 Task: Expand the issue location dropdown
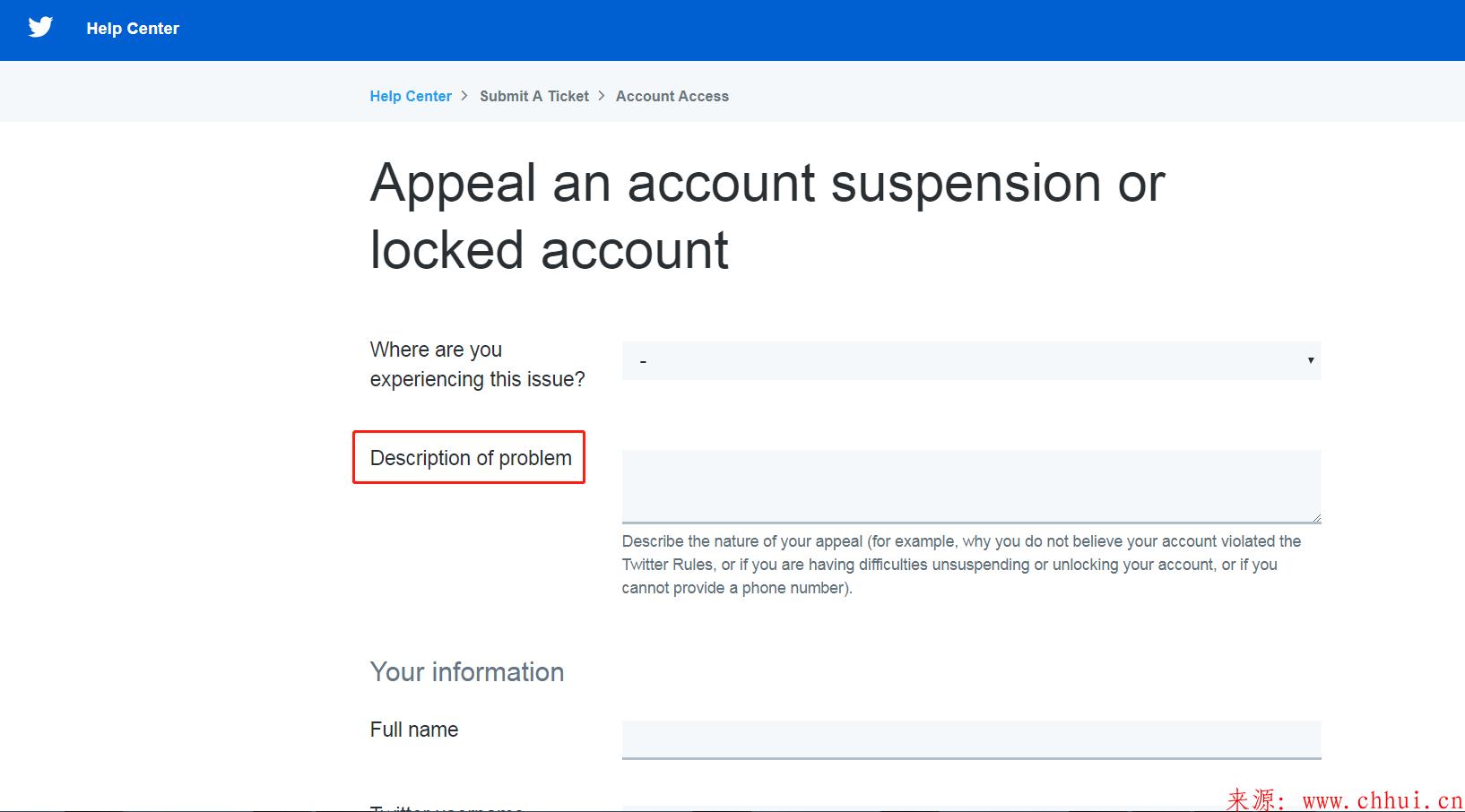coord(971,360)
